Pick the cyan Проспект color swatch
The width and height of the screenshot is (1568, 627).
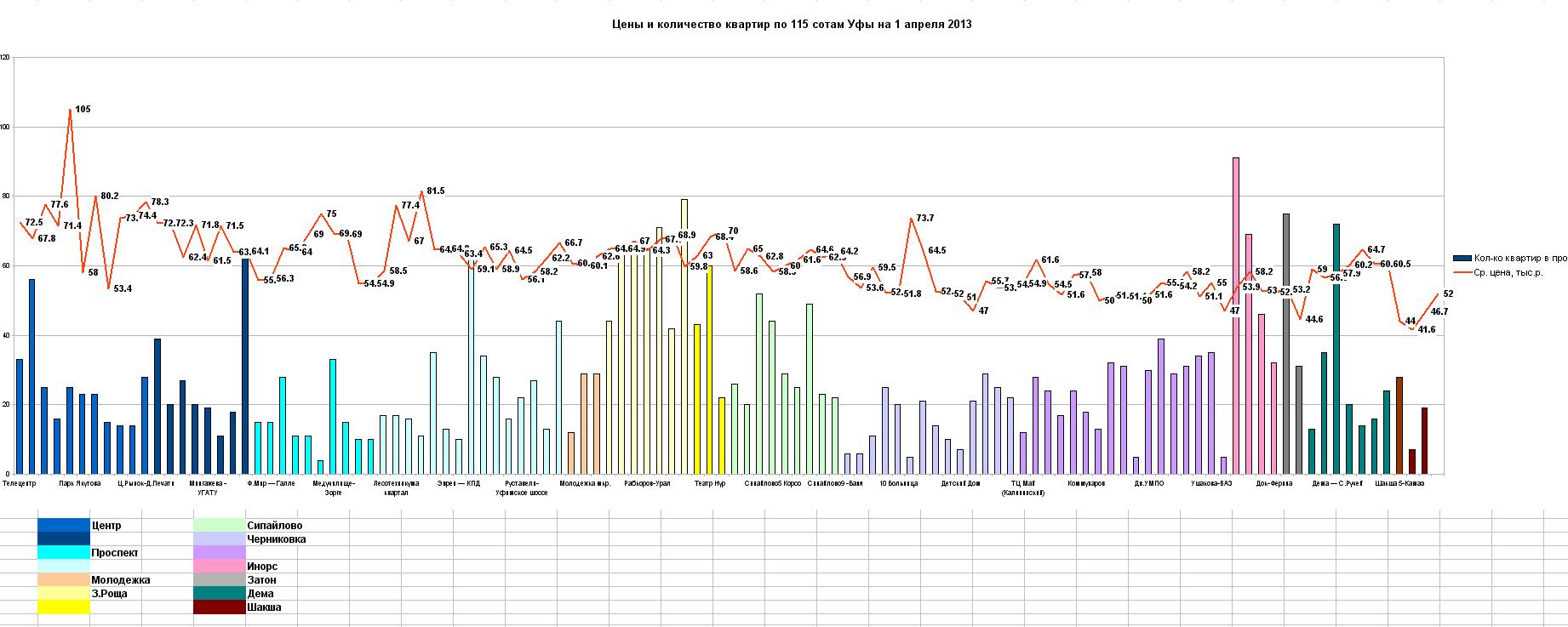coord(64,553)
